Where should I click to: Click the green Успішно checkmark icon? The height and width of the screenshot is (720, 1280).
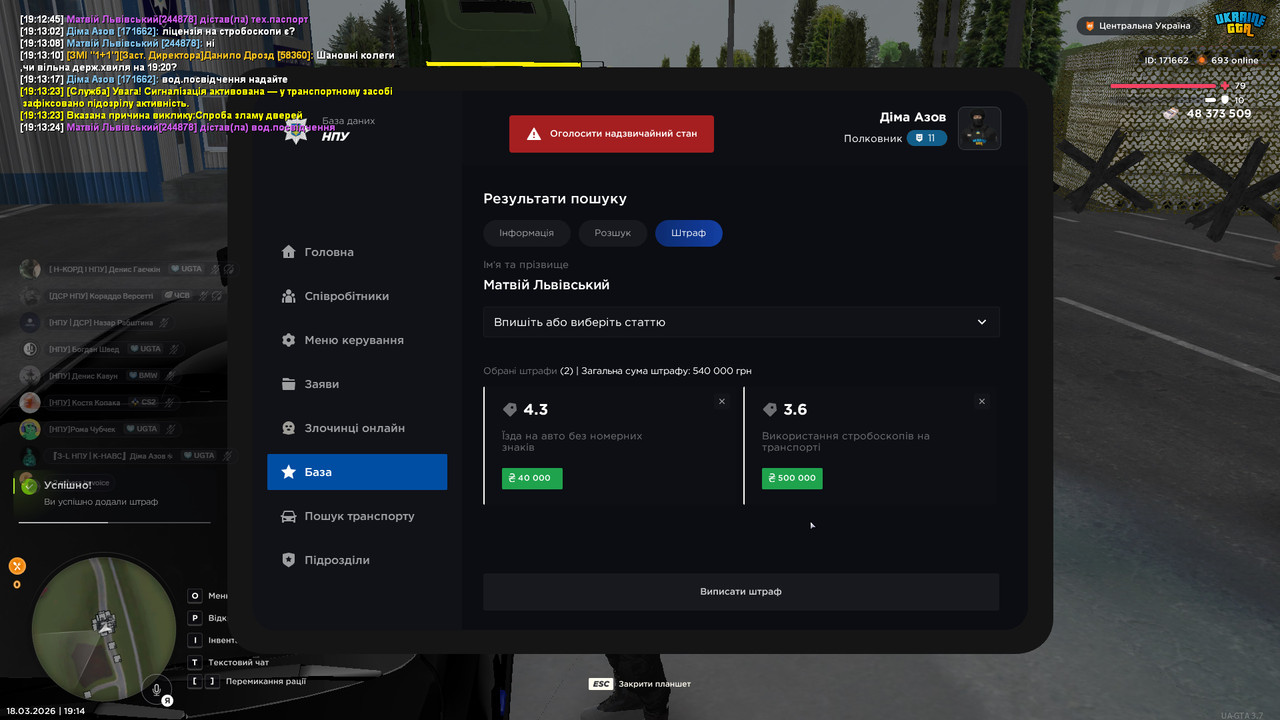point(29,486)
